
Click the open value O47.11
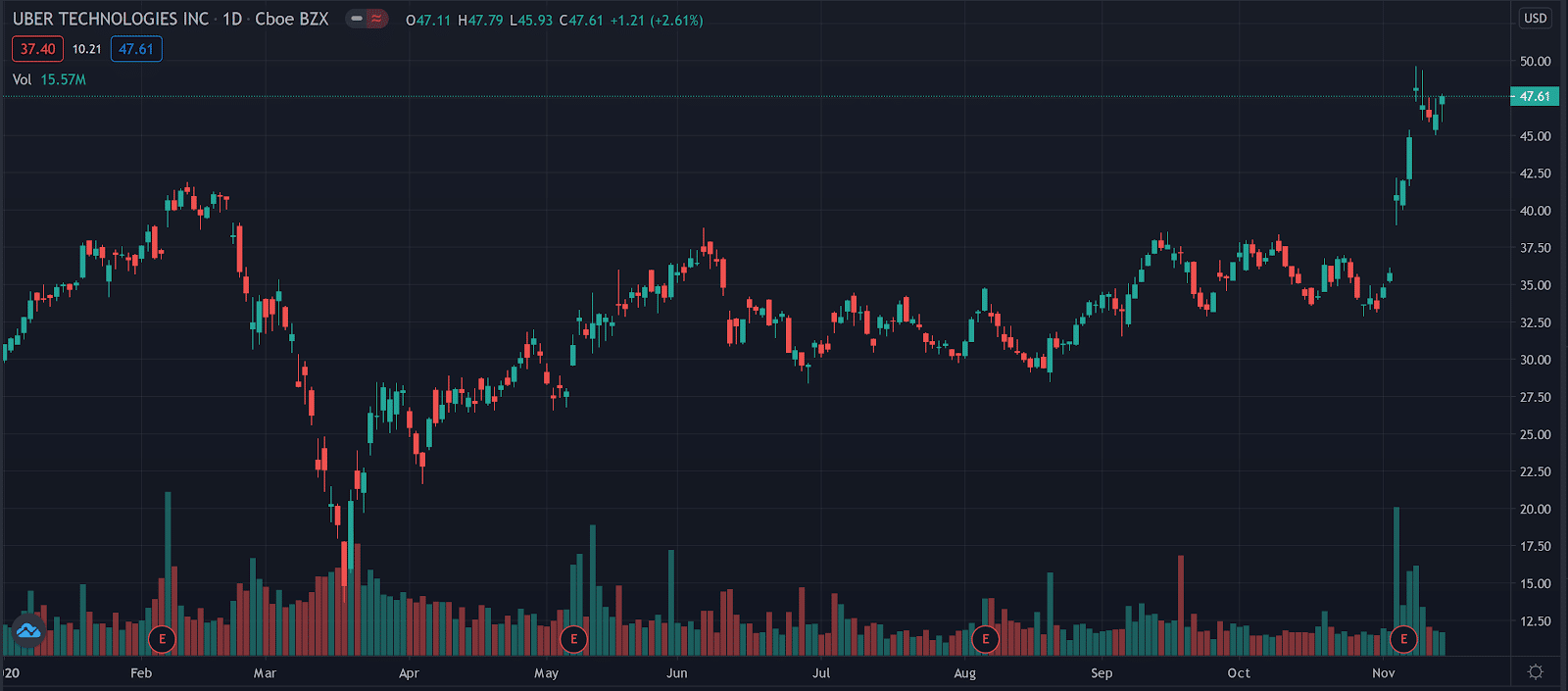coord(428,20)
